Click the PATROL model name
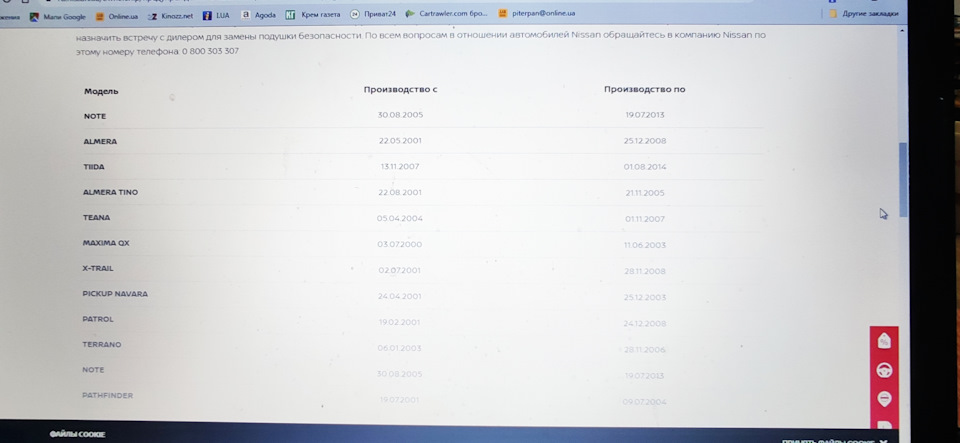960x443 pixels. (98, 319)
